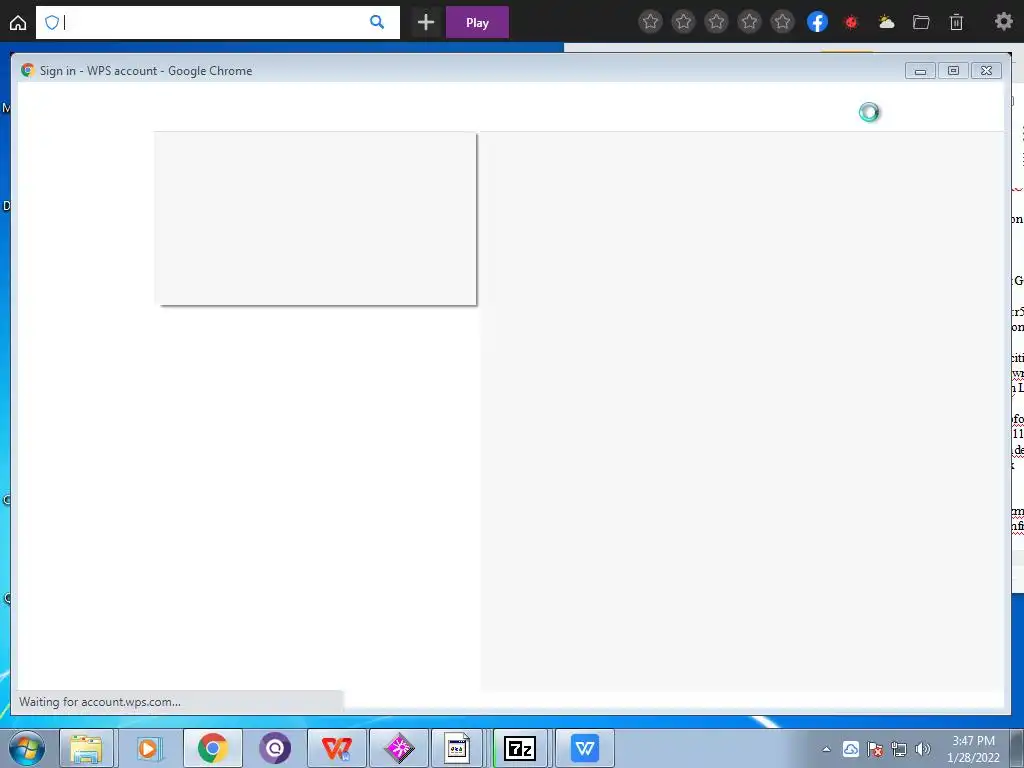Click the red ladybug icon
The width and height of the screenshot is (1024, 768).
click(851, 23)
